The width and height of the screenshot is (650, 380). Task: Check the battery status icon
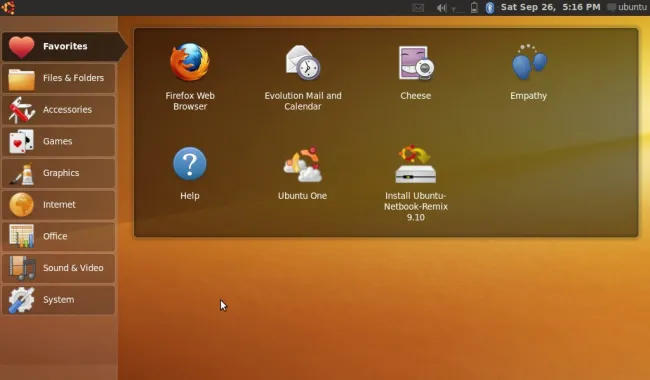(474, 7)
